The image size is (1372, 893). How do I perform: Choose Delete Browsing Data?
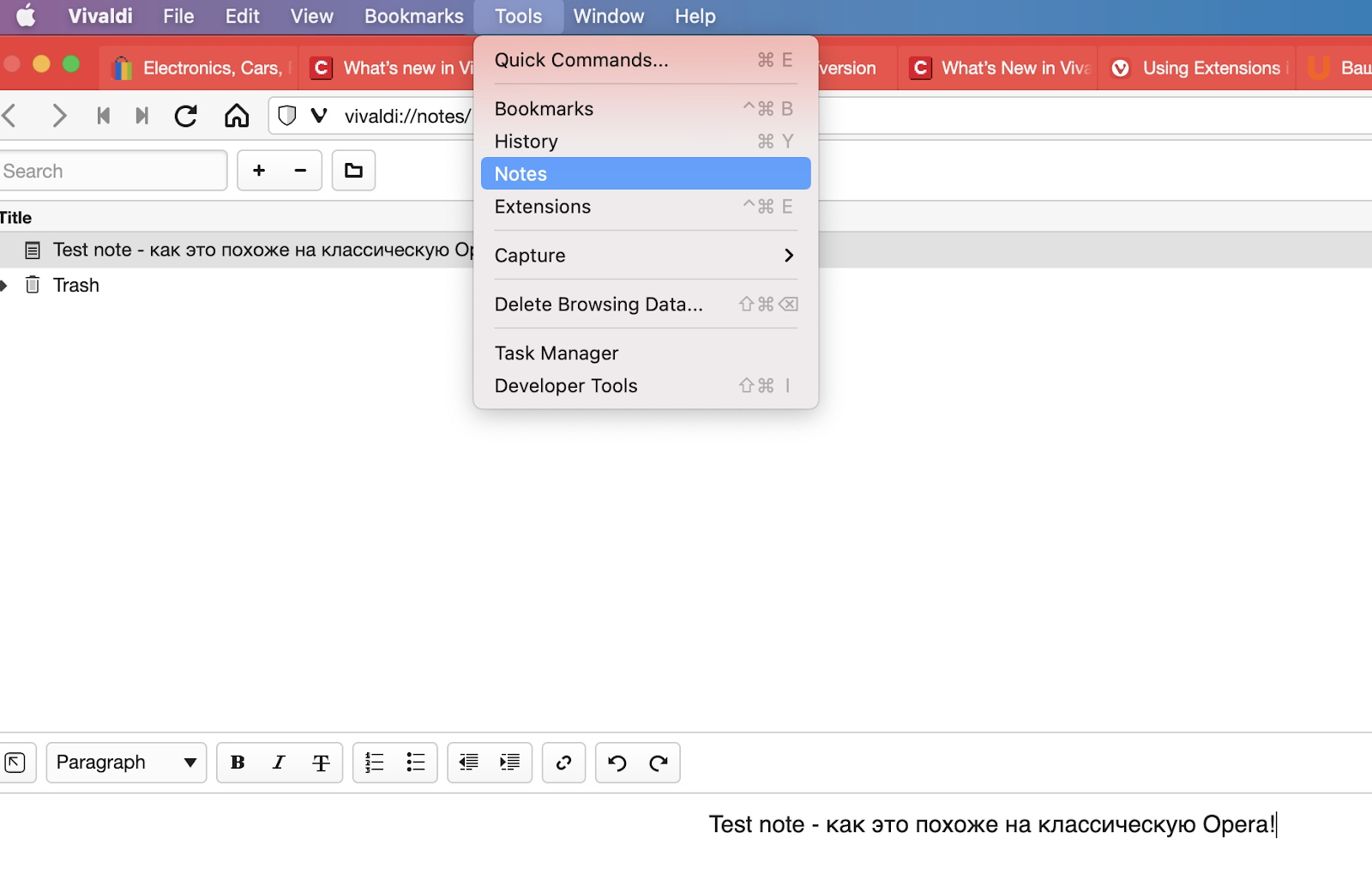coord(646,305)
